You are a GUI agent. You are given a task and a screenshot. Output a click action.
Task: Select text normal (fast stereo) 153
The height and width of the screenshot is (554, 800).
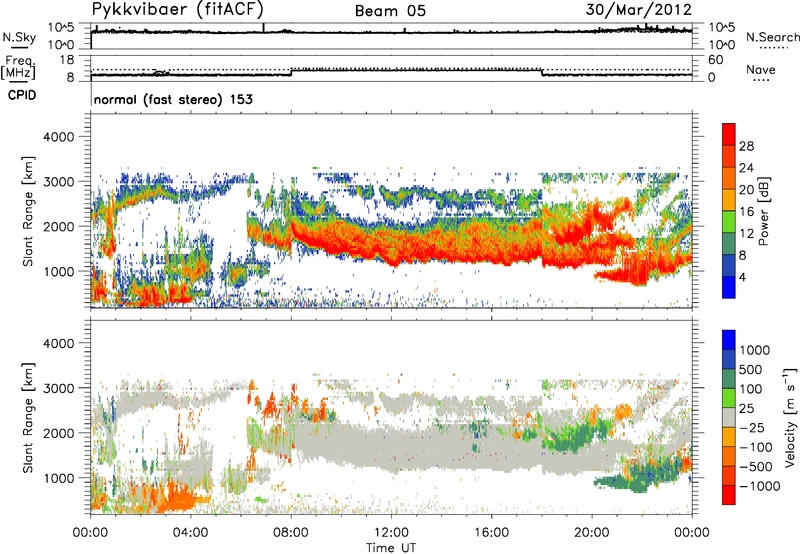tap(173, 99)
